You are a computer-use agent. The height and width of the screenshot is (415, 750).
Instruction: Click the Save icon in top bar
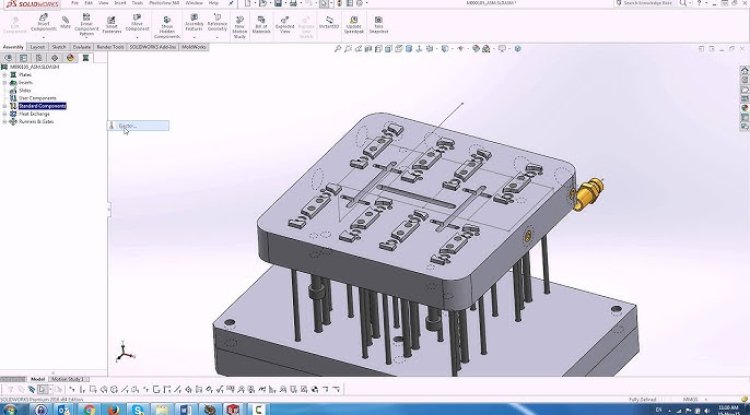click(x=278, y=3)
